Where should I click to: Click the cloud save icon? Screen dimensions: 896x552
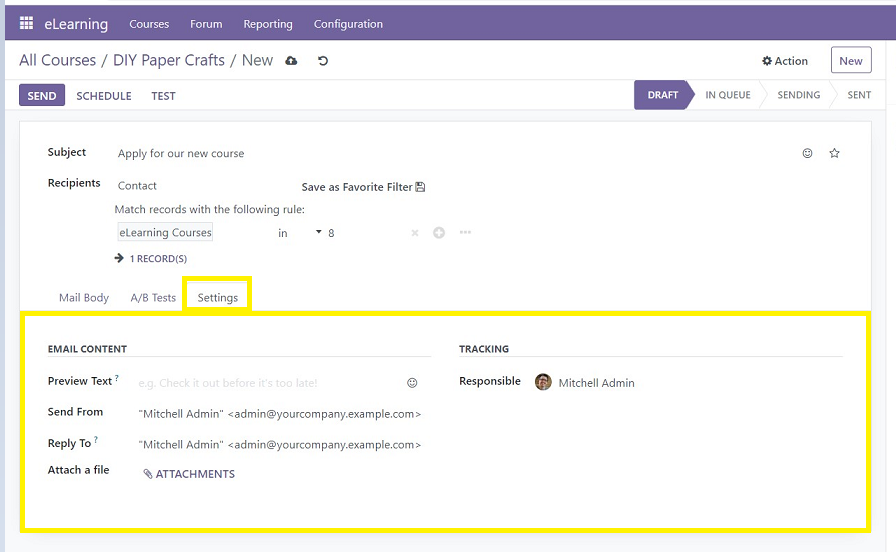click(291, 61)
